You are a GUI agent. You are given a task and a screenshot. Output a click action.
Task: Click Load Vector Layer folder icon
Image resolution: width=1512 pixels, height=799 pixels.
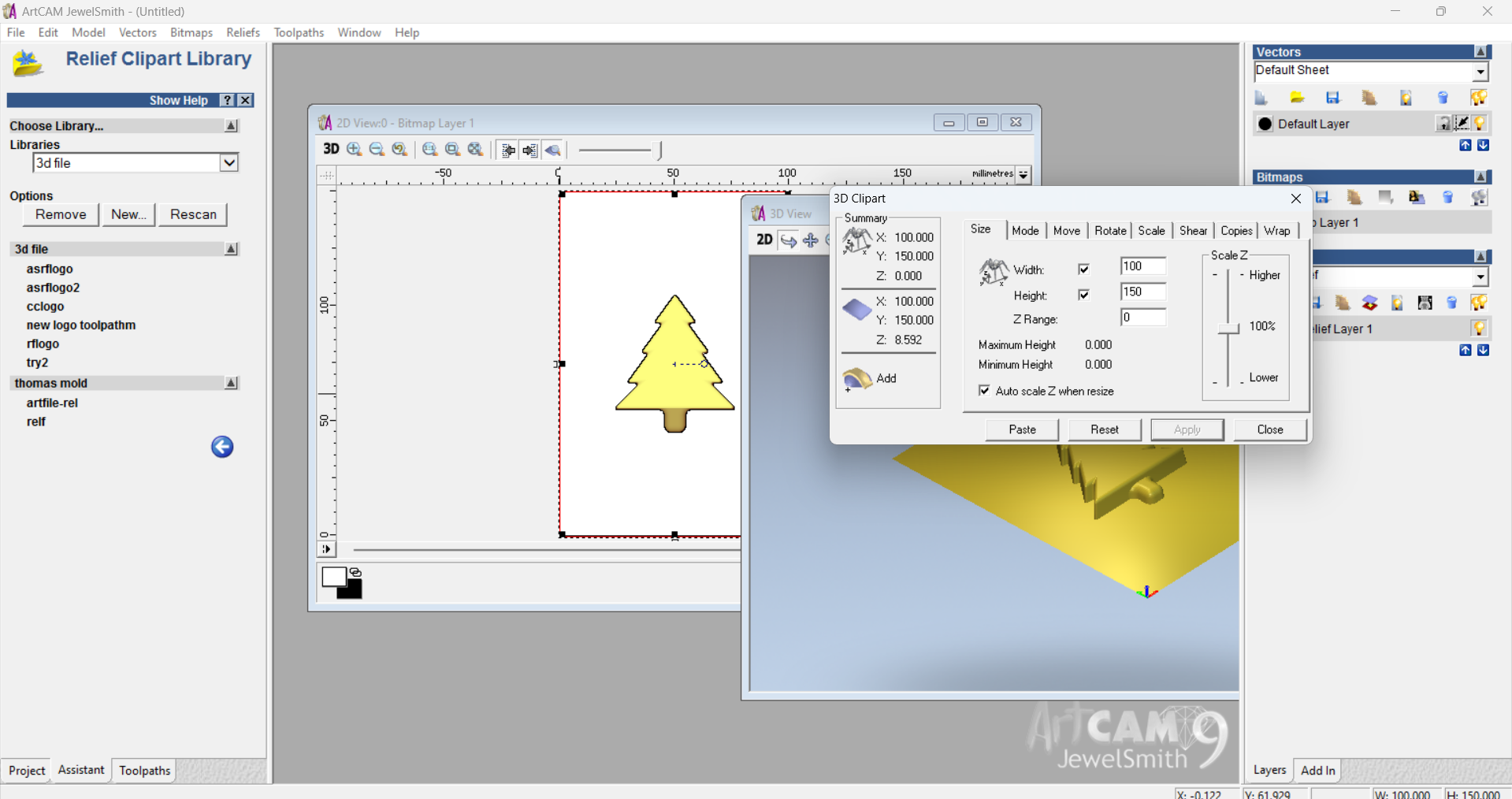(x=1297, y=98)
